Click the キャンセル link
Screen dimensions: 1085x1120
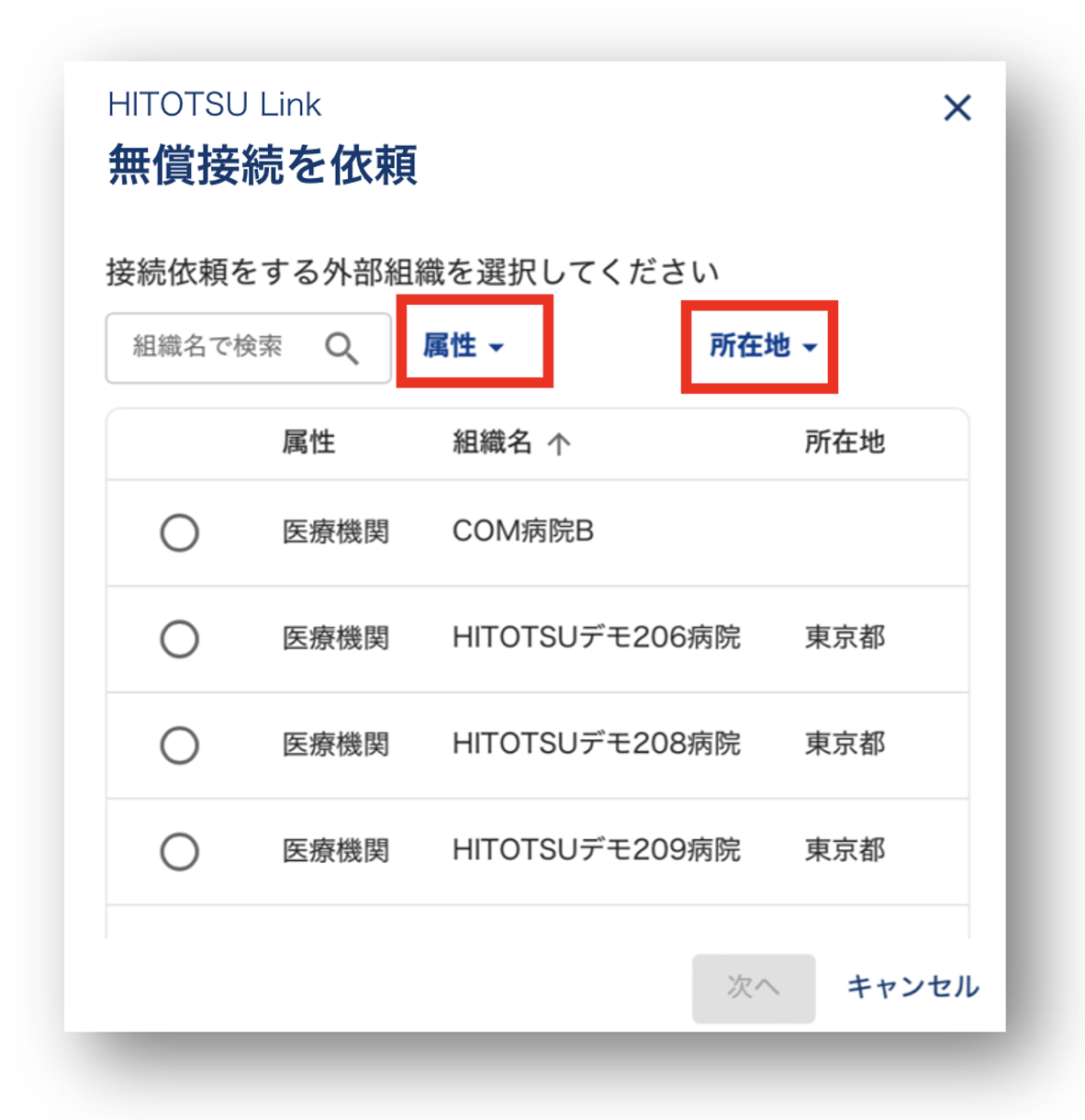pyautogui.click(x=912, y=987)
